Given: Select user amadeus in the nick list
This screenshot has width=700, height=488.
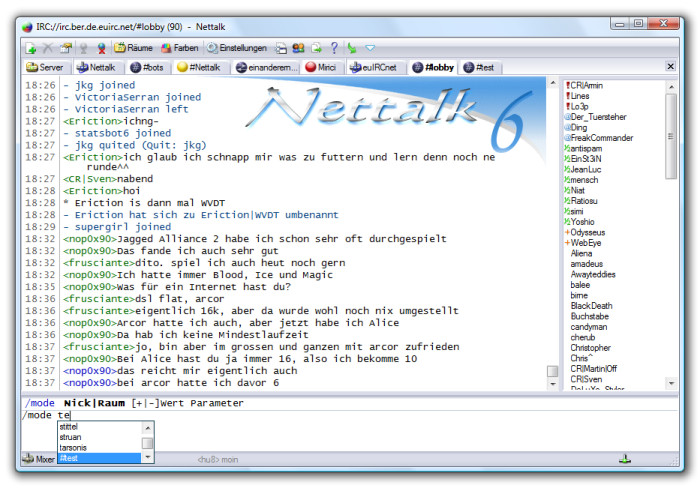Looking at the screenshot, I should pos(587,264).
